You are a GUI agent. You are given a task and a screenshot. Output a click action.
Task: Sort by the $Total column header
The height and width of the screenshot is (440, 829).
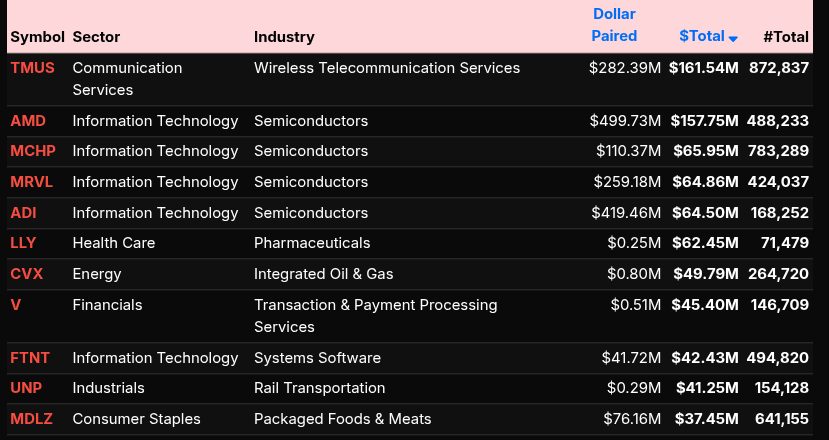[701, 36]
